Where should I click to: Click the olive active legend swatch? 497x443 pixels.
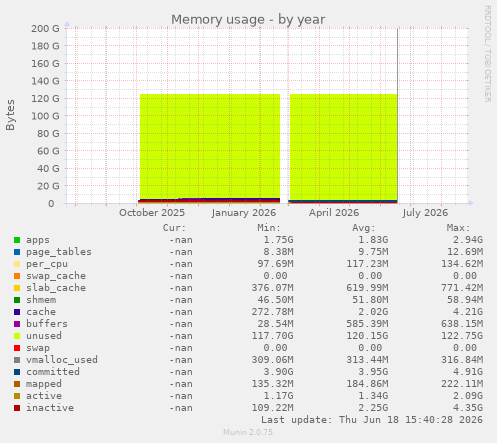click(17, 396)
